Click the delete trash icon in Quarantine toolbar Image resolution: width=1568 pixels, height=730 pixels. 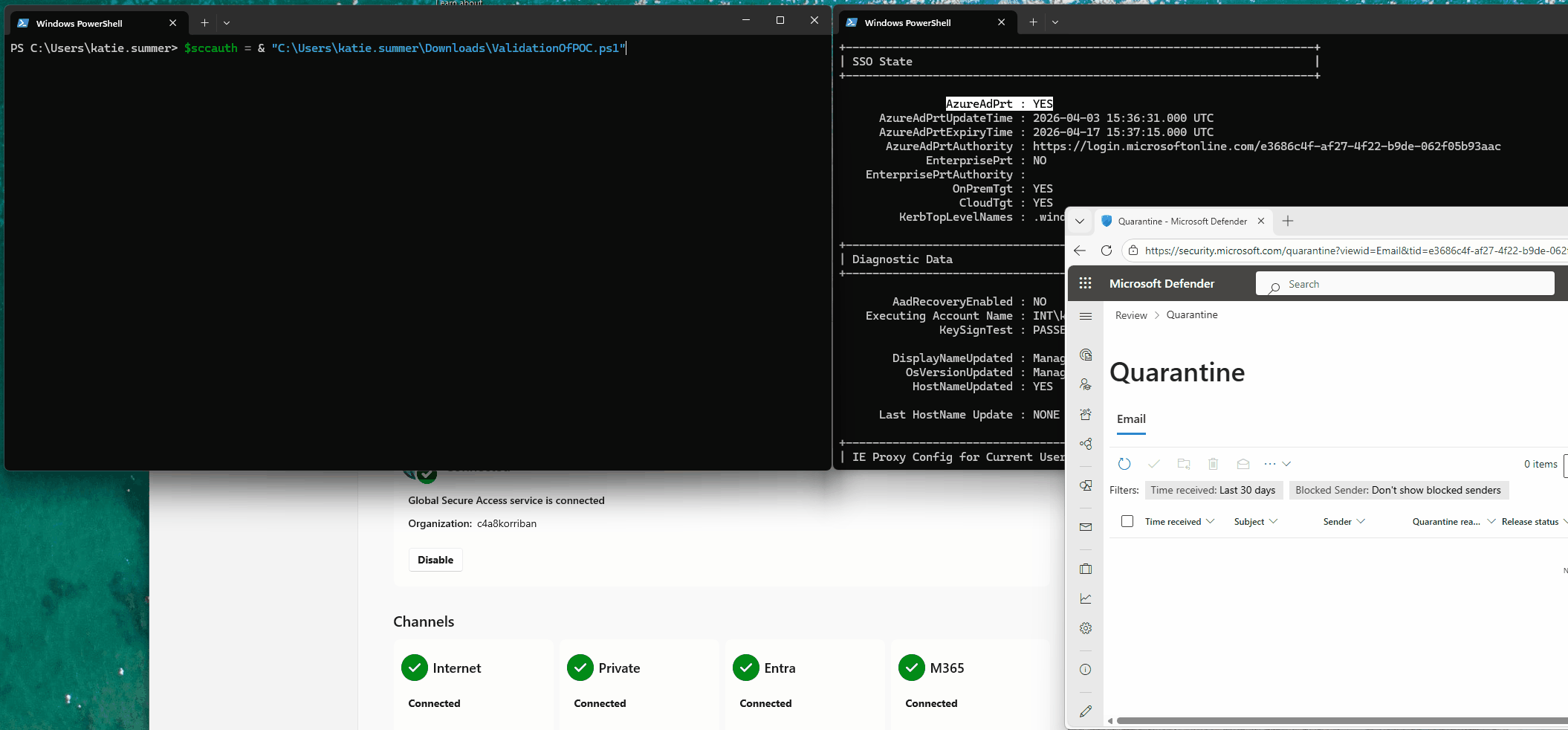(x=1213, y=464)
